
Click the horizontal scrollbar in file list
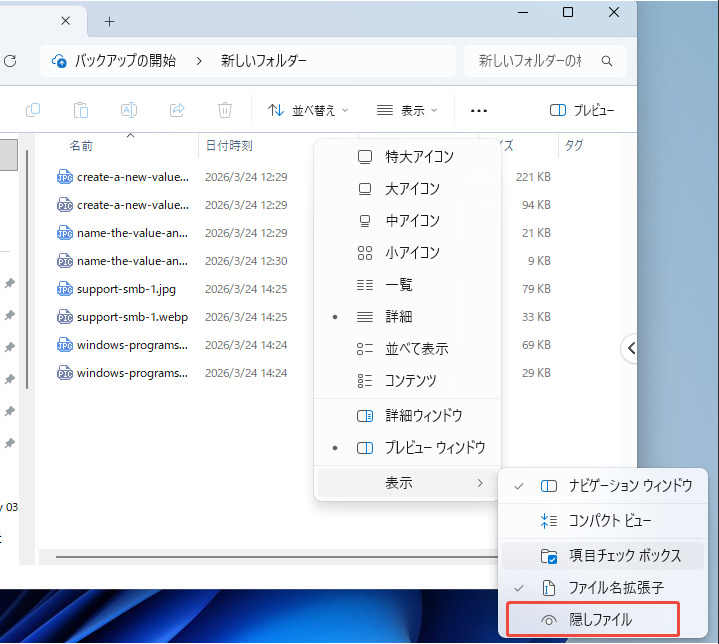[x=277, y=557]
